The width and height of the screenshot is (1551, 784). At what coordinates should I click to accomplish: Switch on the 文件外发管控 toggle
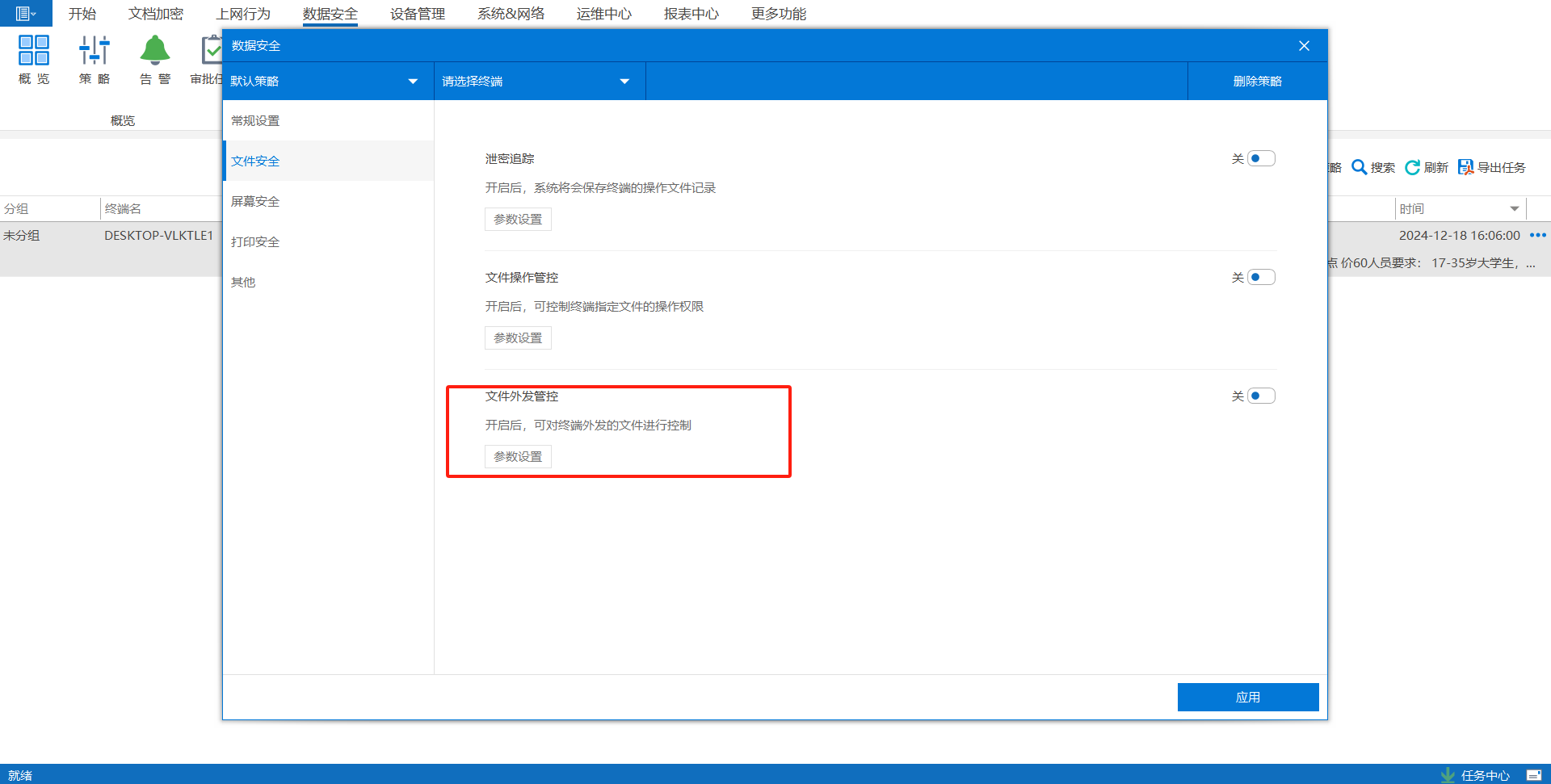tap(1261, 396)
